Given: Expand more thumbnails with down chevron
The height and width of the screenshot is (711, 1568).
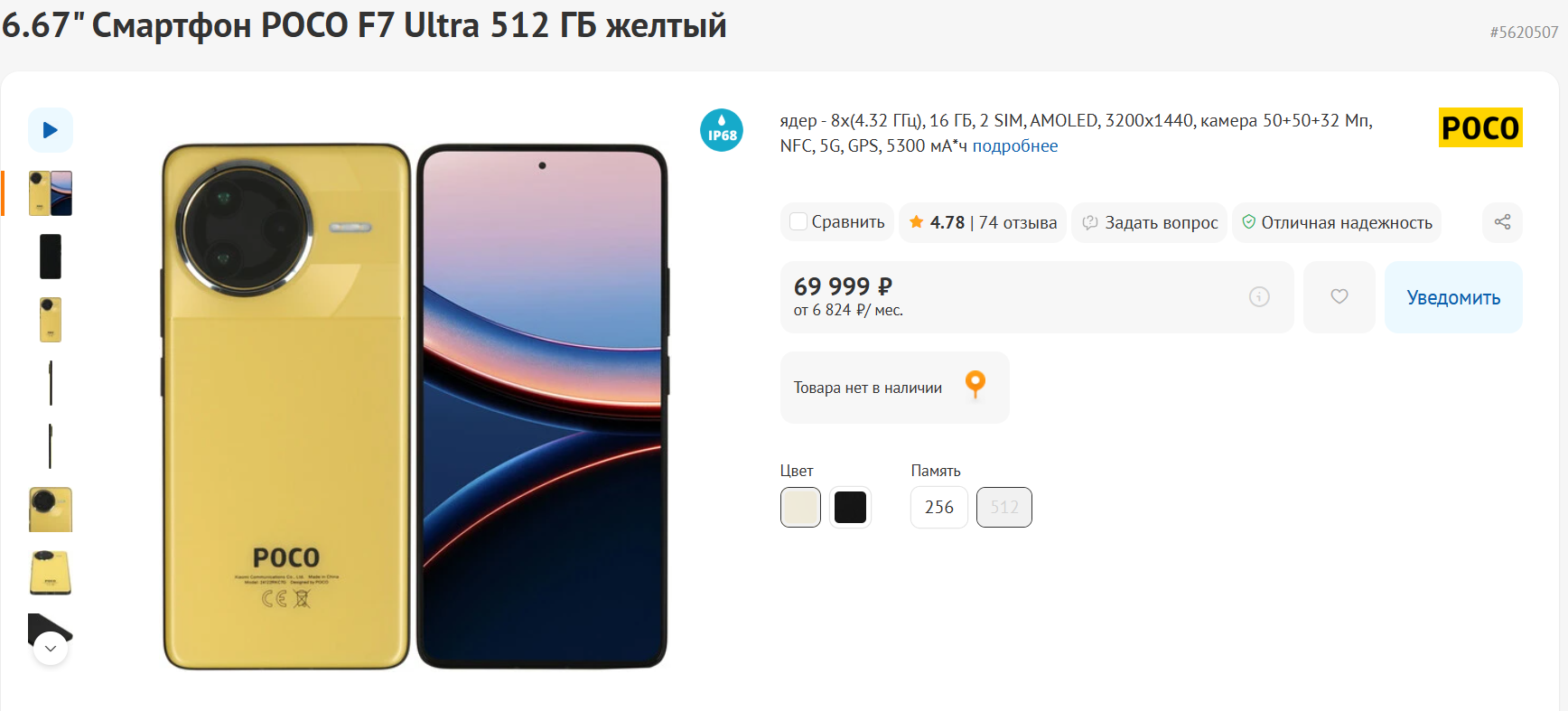Looking at the screenshot, I should pyautogui.click(x=51, y=648).
